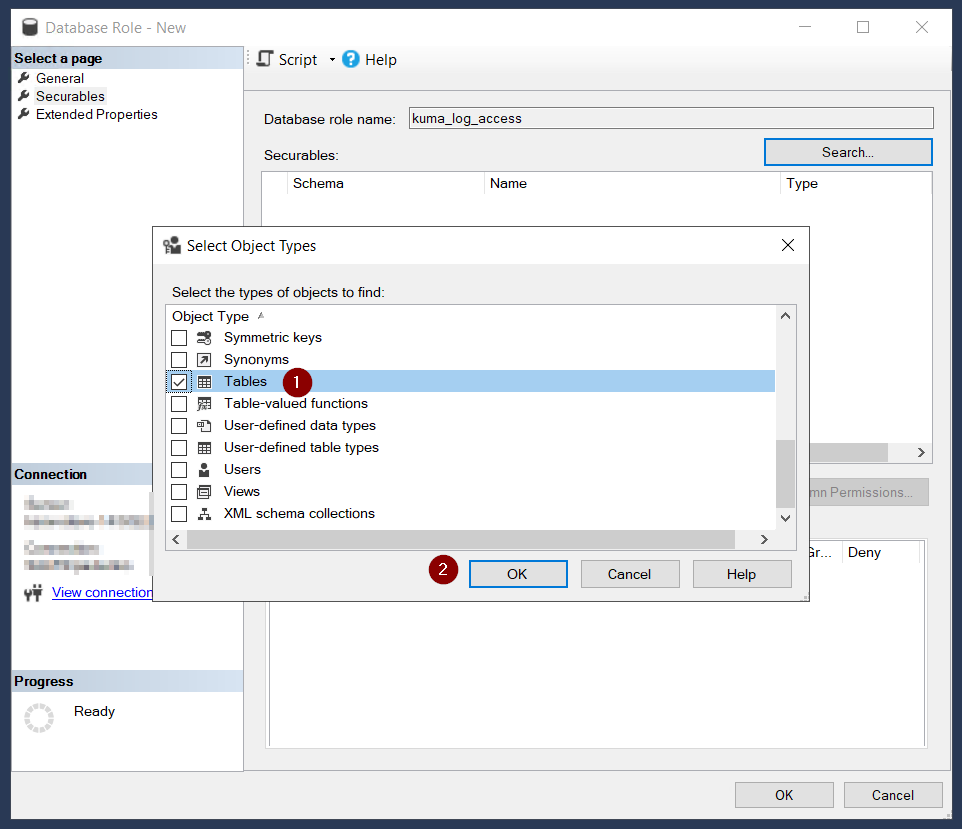The height and width of the screenshot is (829, 962).
Task: Enable the Users object type checkbox
Action: pyautogui.click(x=179, y=470)
